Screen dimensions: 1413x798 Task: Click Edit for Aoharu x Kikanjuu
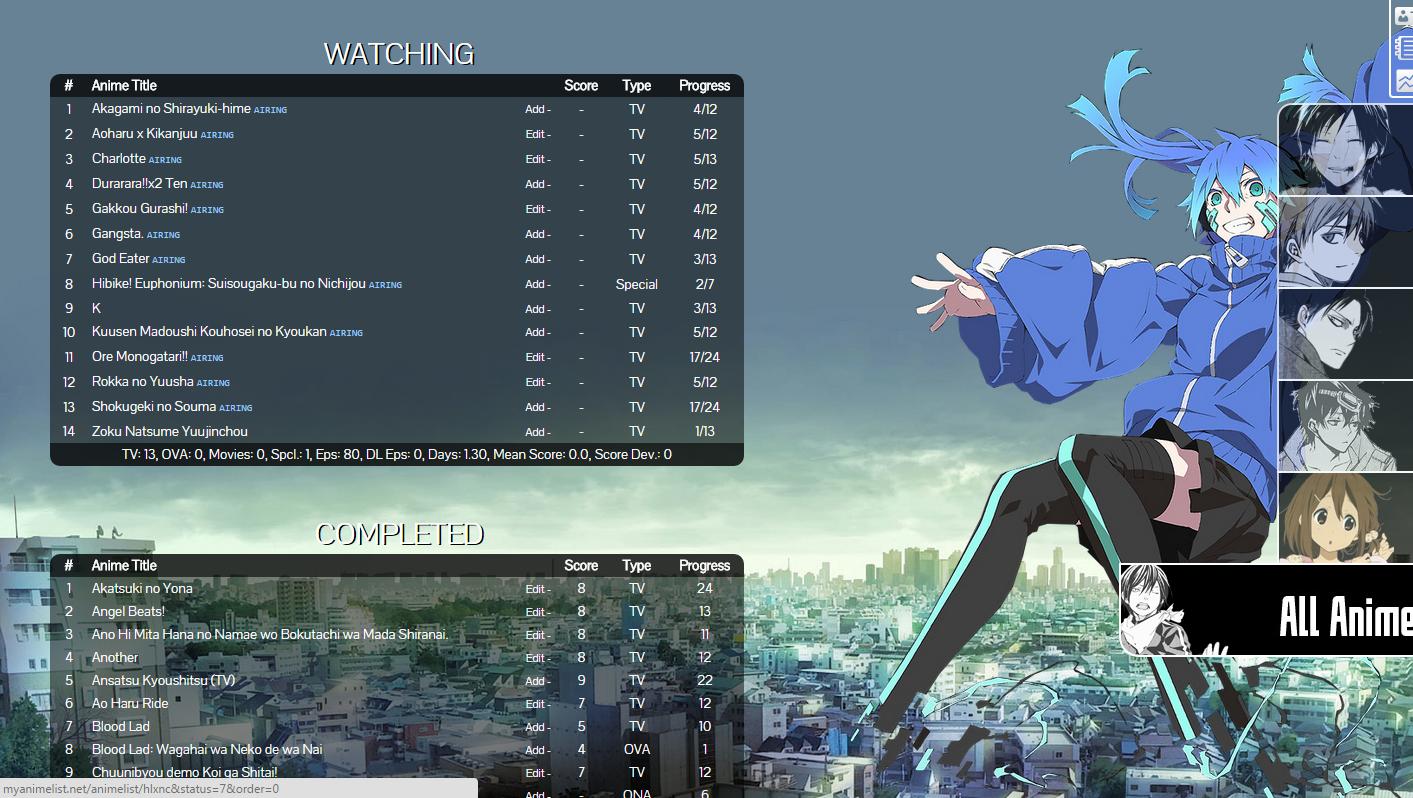(x=535, y=135)
